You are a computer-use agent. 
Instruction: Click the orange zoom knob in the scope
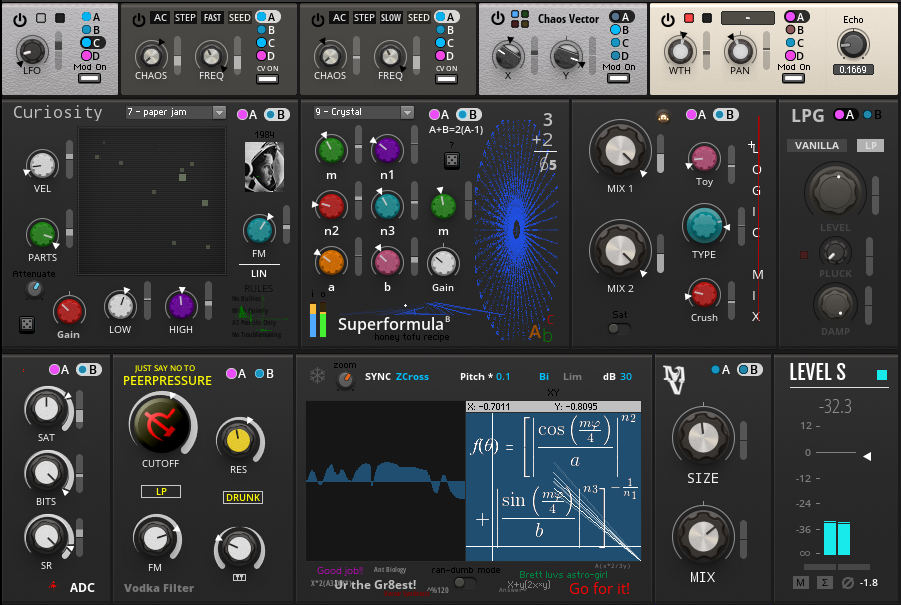click(345, 380)
